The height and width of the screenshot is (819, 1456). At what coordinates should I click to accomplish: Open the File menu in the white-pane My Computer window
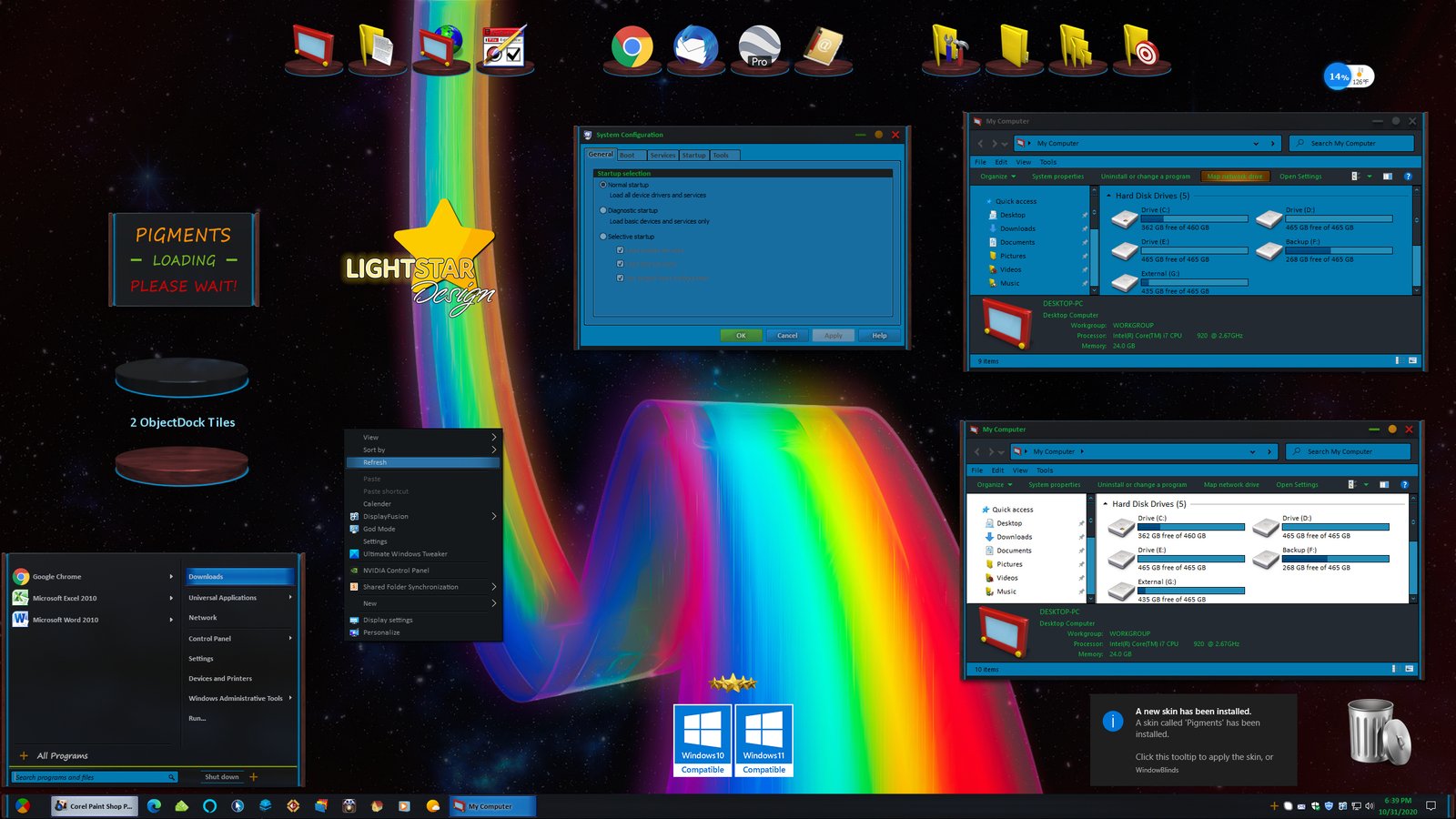point(977,470)
